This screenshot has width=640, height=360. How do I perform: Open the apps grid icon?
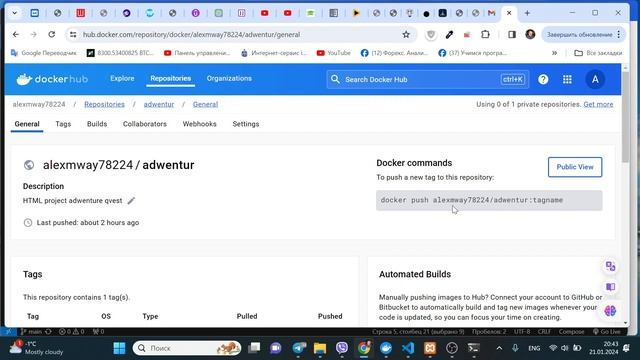click(567, 79)
